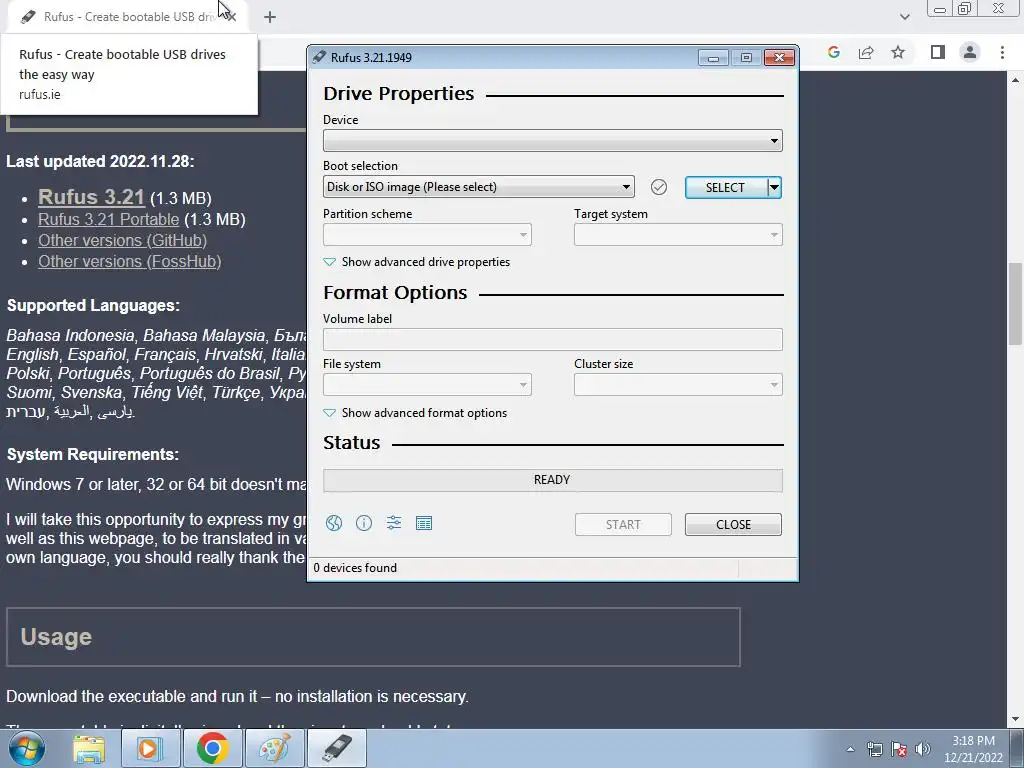Viewport: 1024px width, 768px height.
Task: Close the Rufus browser tab
Action: click(x=231, y=17)
